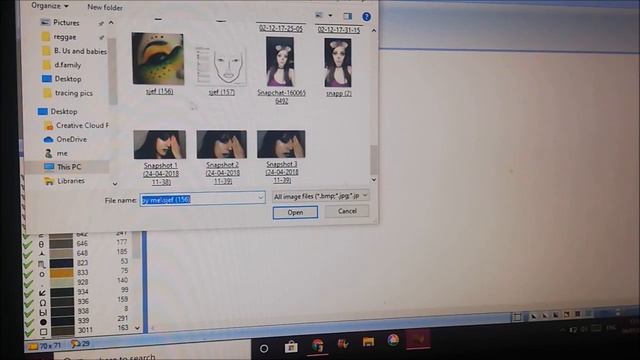Select the pale green swatch 928
Image resolution: width=640 pixels, height=360 pixels.
[x=62, y=282]
